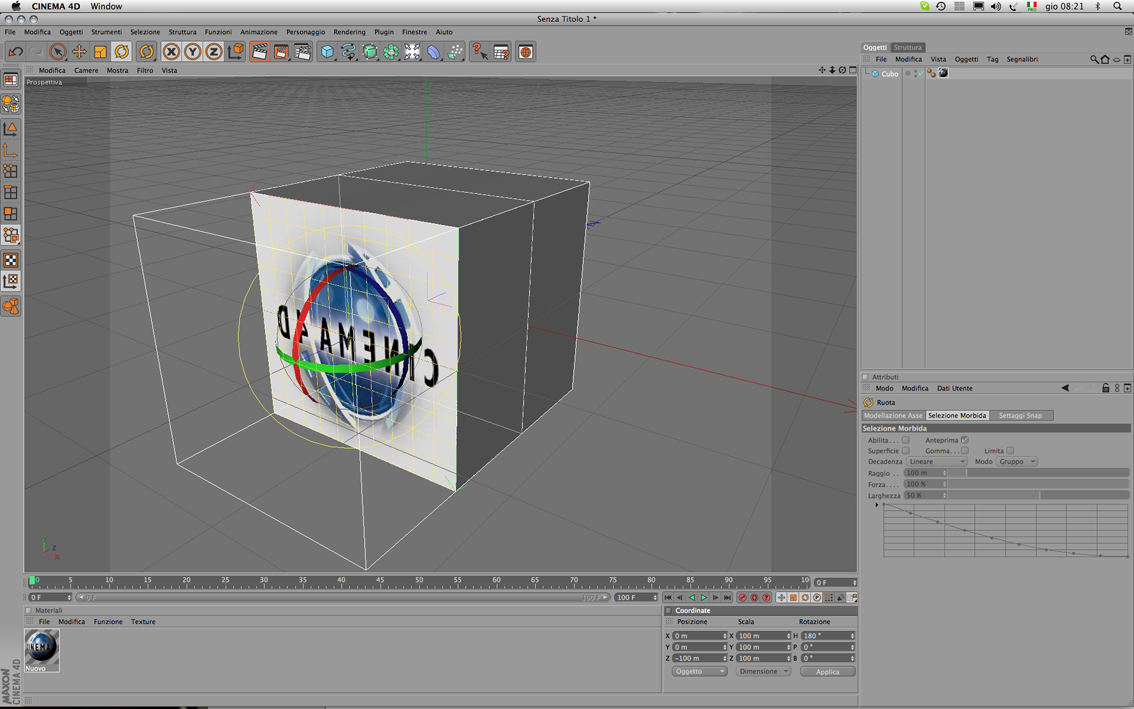Open the globe browser icon in the toolbar
This screenshot has width=1134, height=709.
click(x=526, y=51)
